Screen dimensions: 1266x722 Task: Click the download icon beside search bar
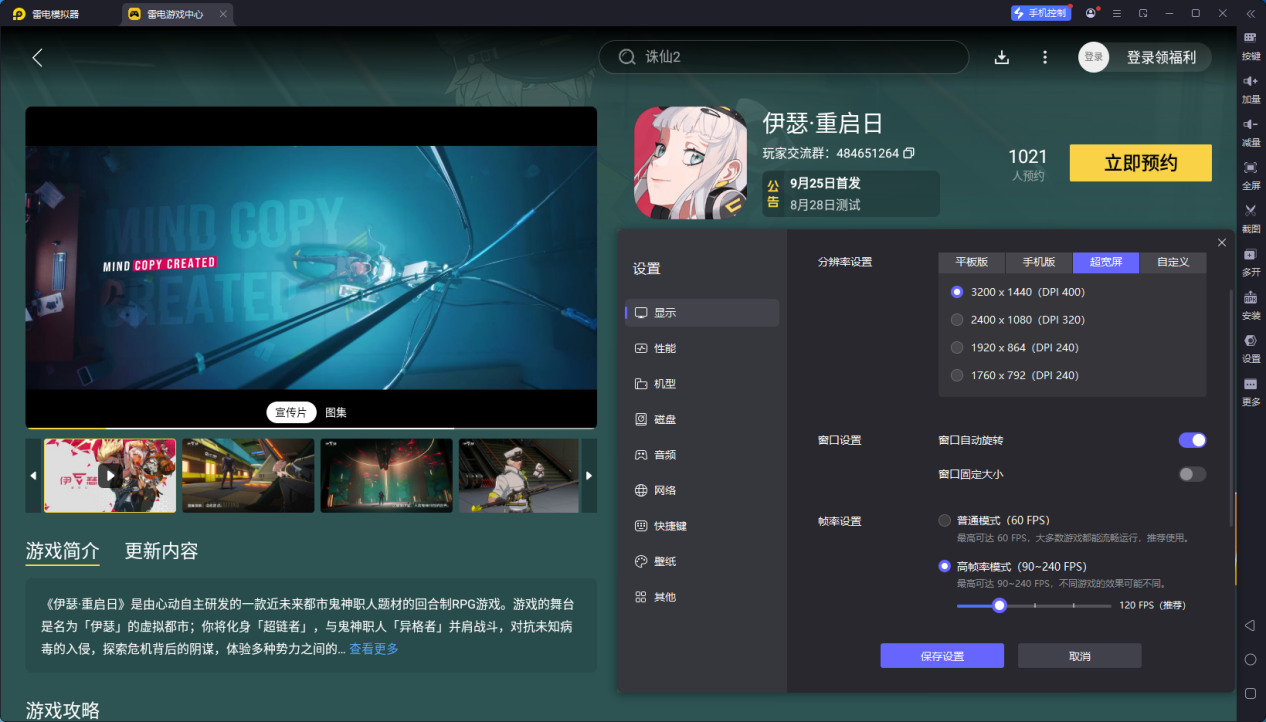[1001, 57]
